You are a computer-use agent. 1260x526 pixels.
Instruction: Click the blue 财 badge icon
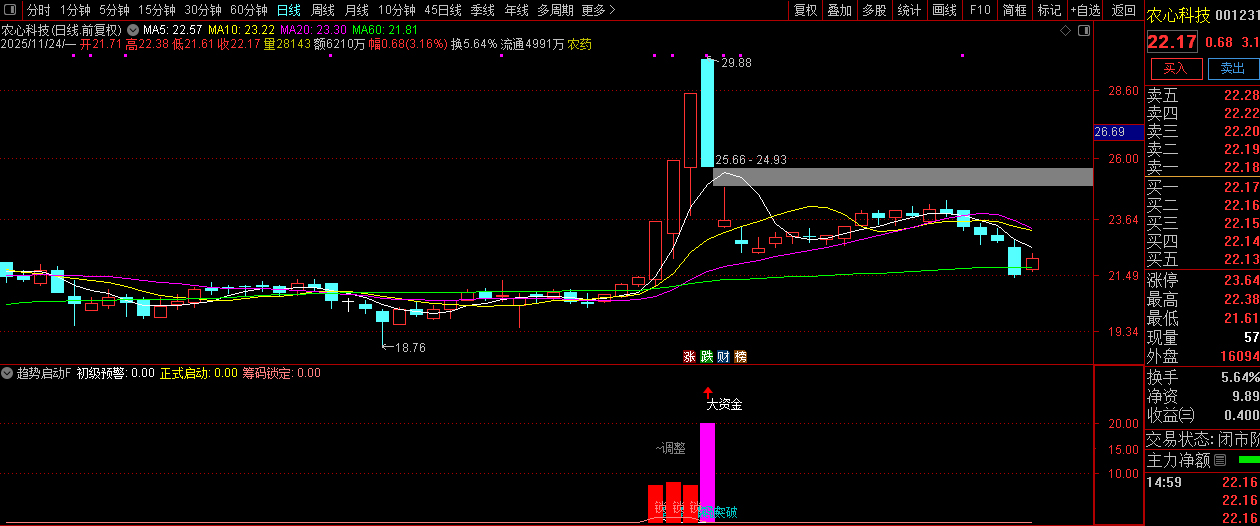[723, 357]
